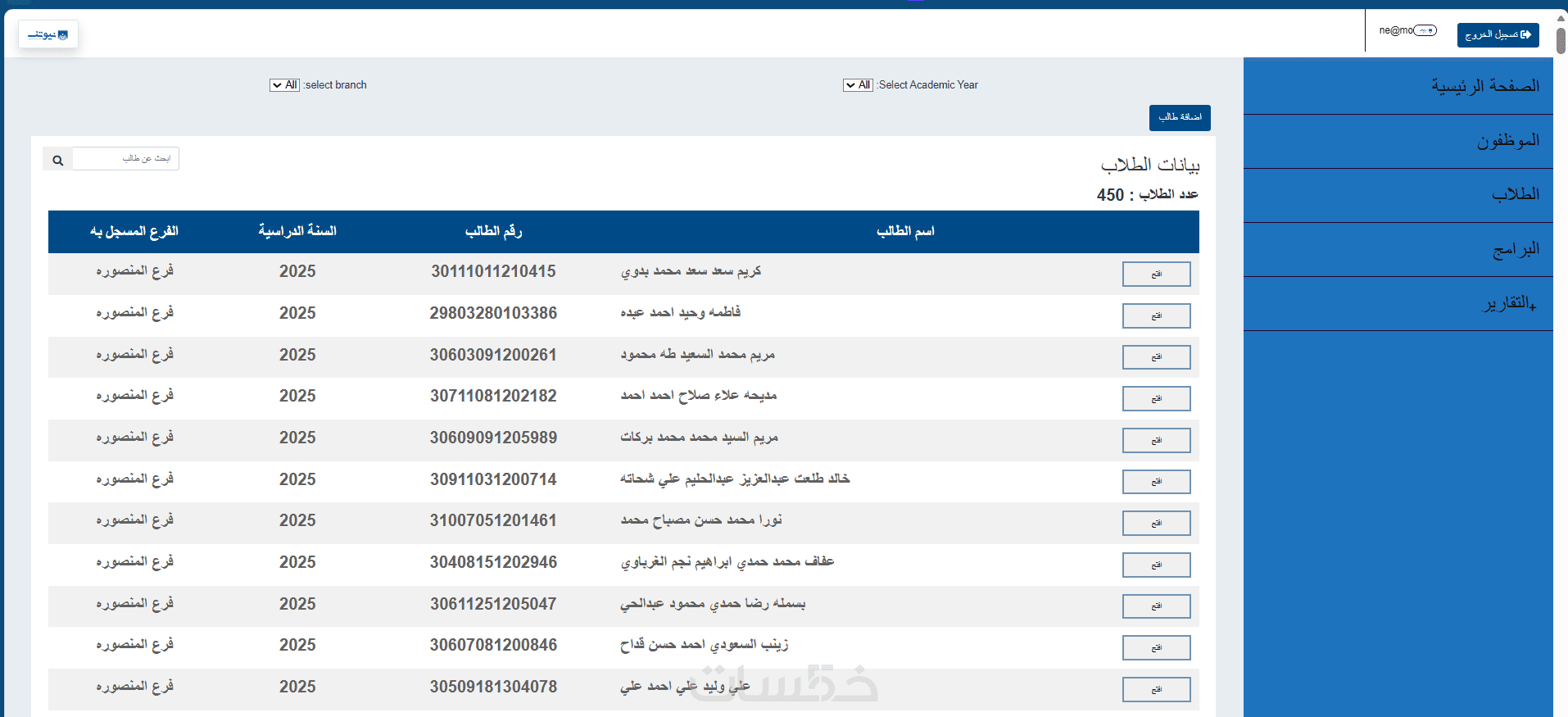Click the page vertical scrollbar thumb

coord(1561,40)
